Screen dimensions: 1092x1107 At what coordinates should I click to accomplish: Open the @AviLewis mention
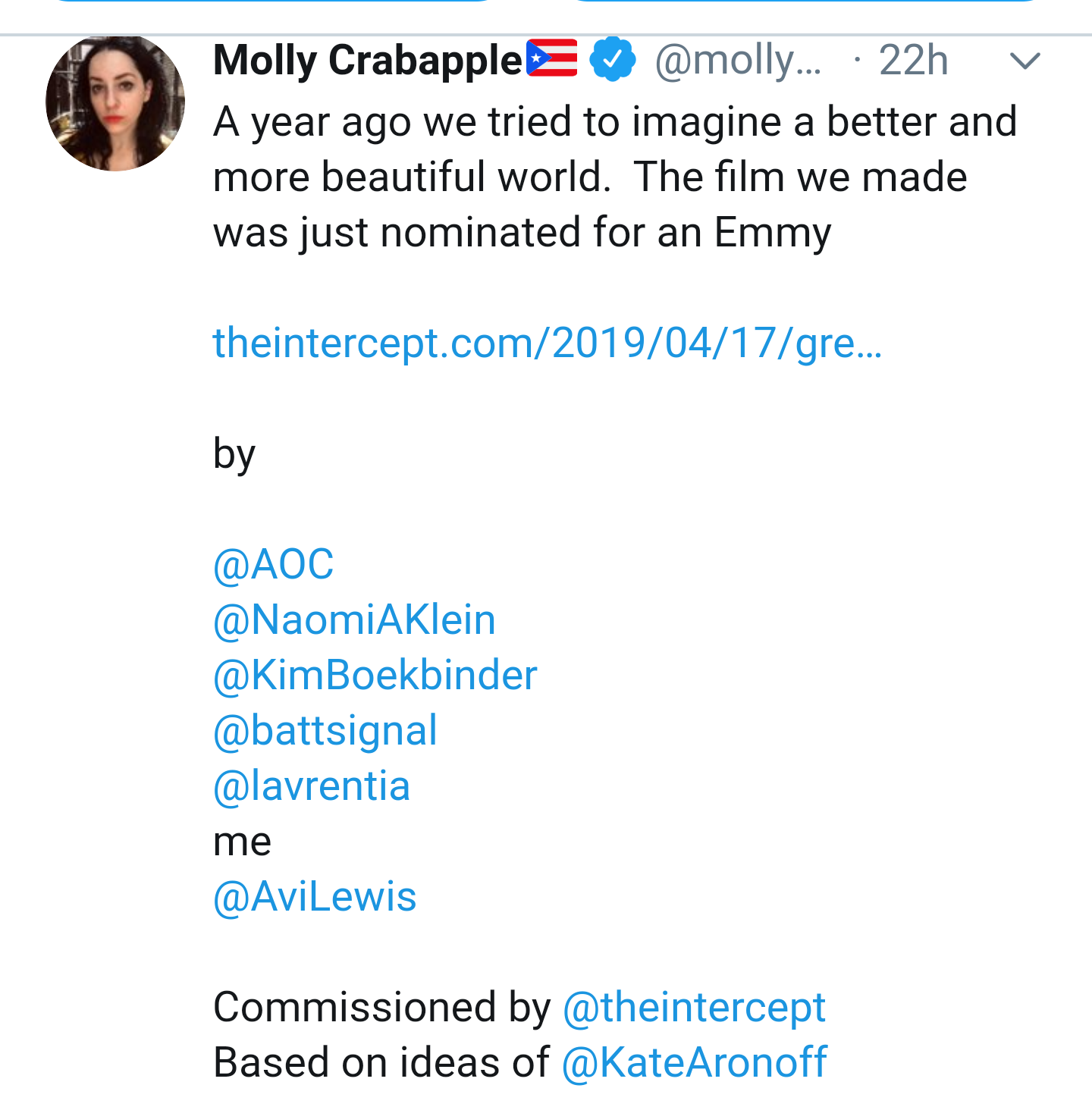pos(315,896)
